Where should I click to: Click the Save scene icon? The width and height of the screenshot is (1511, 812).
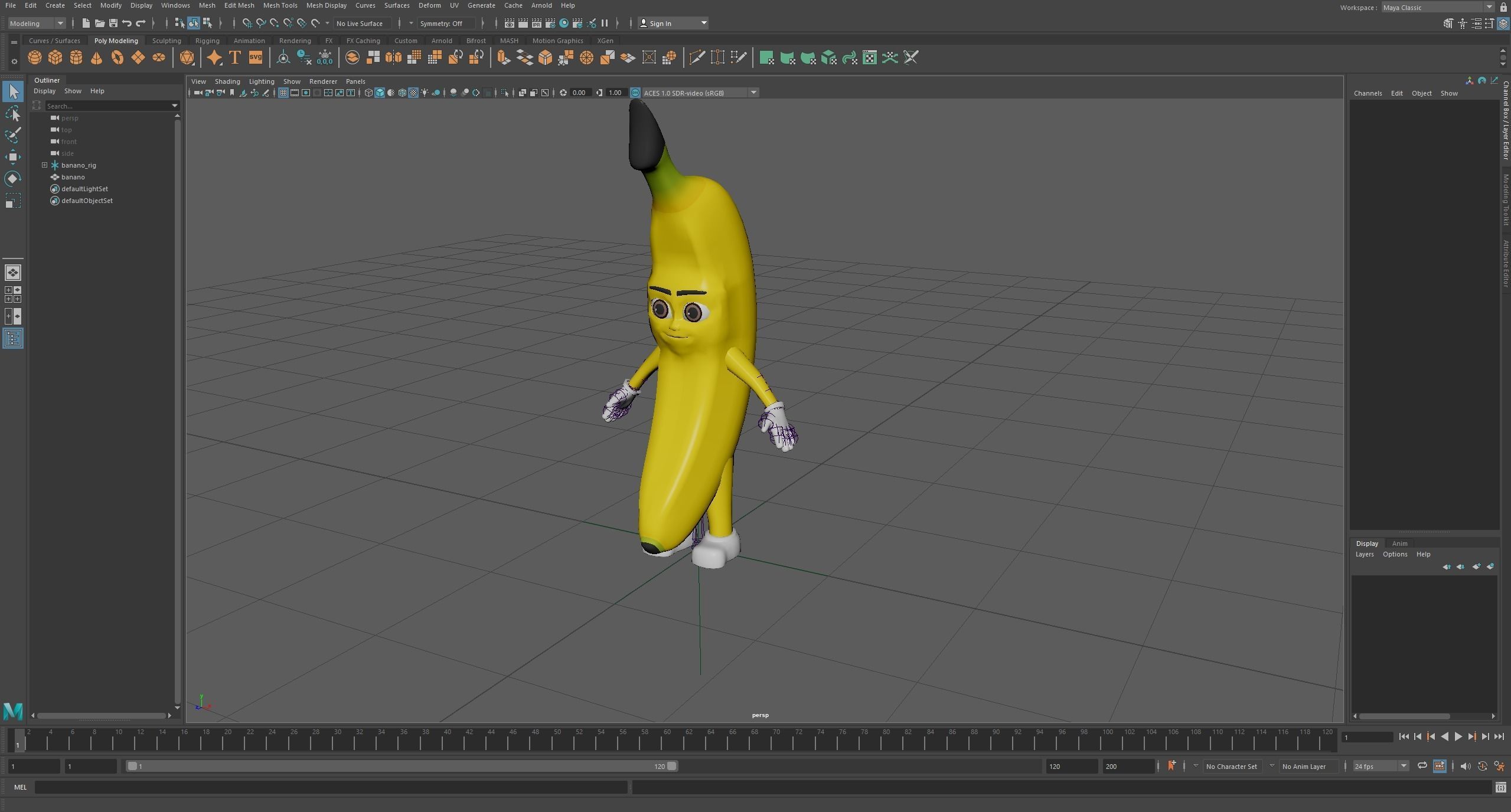(113, 24)
